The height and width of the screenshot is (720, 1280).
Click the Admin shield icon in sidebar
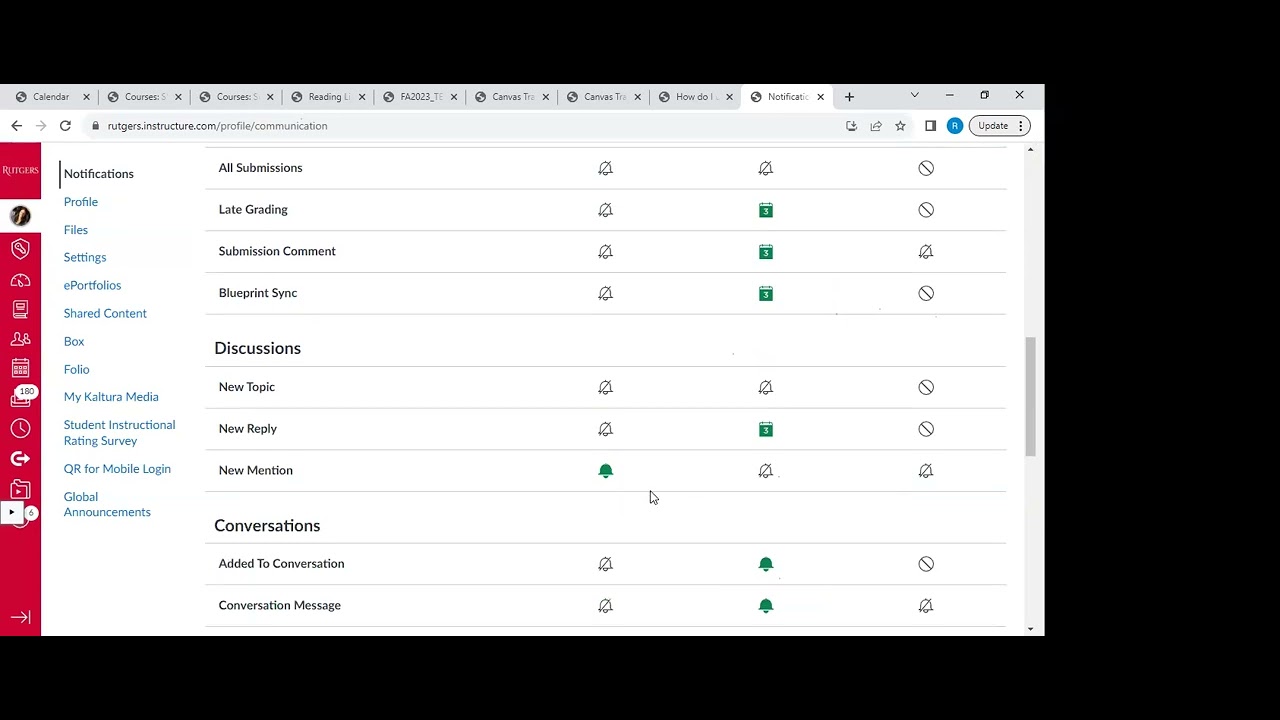(20, 249)
